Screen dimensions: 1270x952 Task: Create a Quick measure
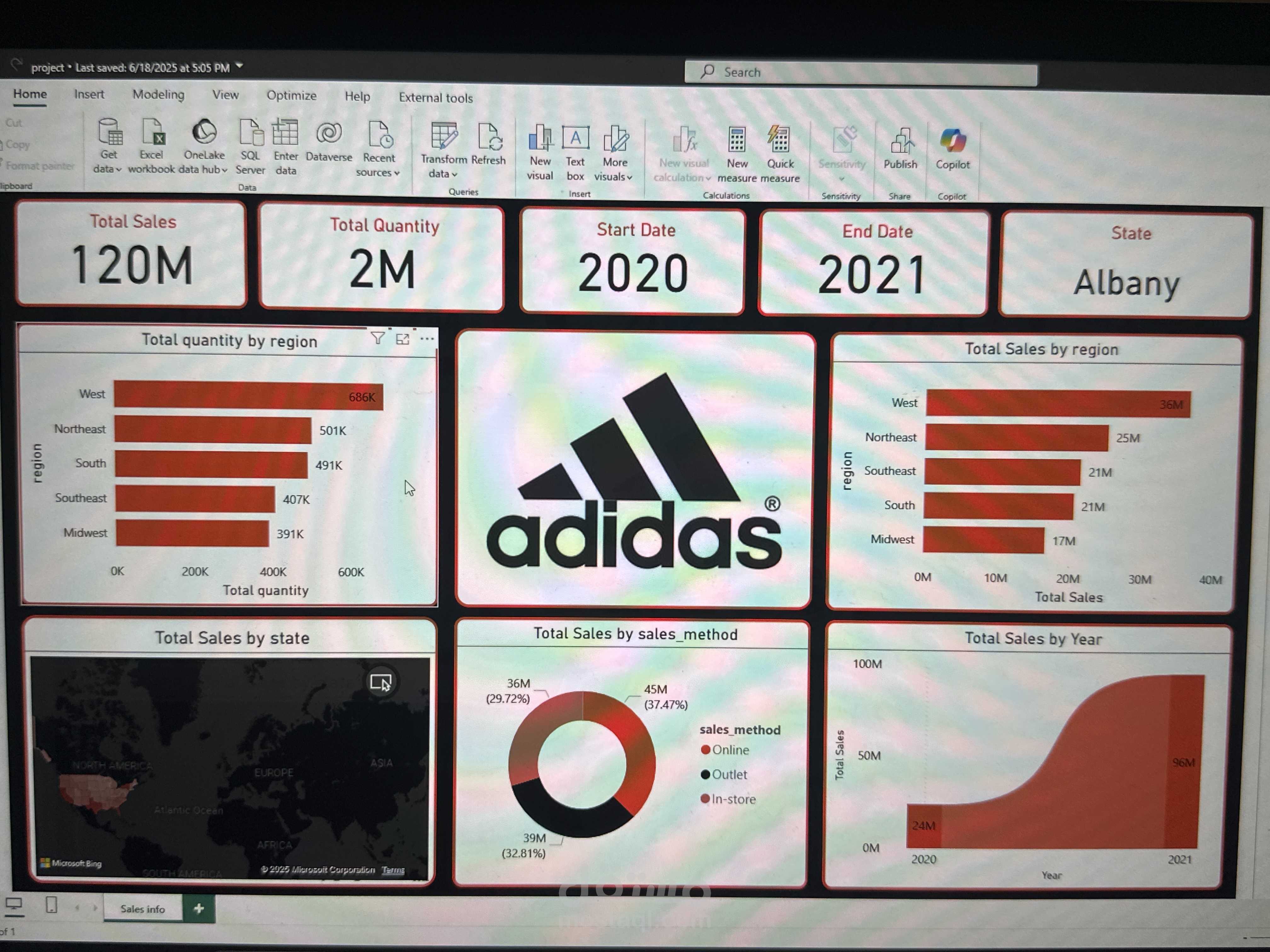(780, 155)
